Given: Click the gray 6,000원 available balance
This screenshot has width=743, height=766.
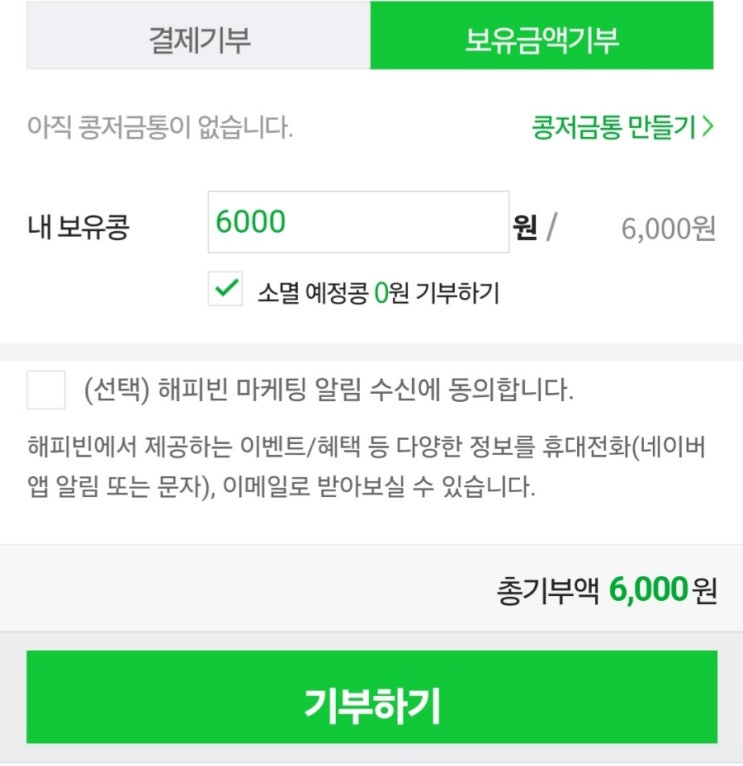Looking at the screenshot, I should 668,228.
